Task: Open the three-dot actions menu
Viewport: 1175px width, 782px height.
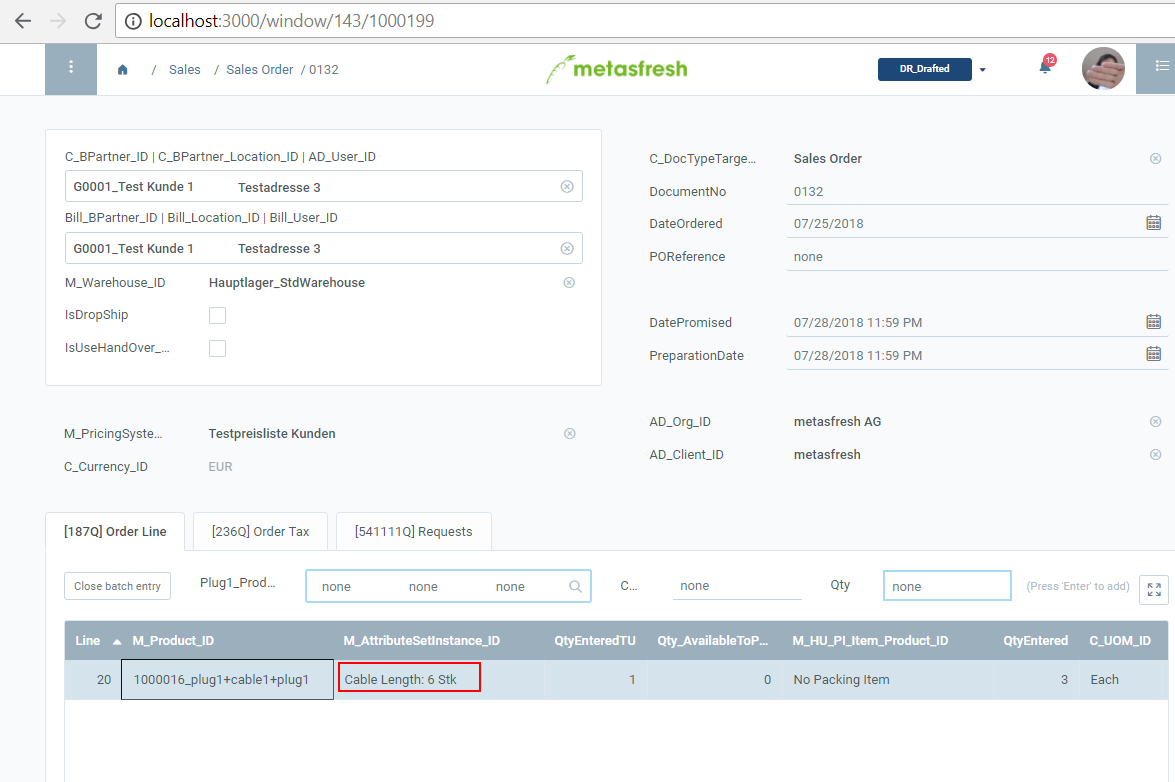Action: coord(70,67)
